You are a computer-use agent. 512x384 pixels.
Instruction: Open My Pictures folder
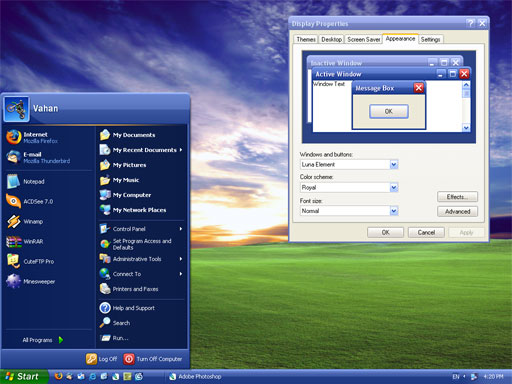click(x=141, y=165)
